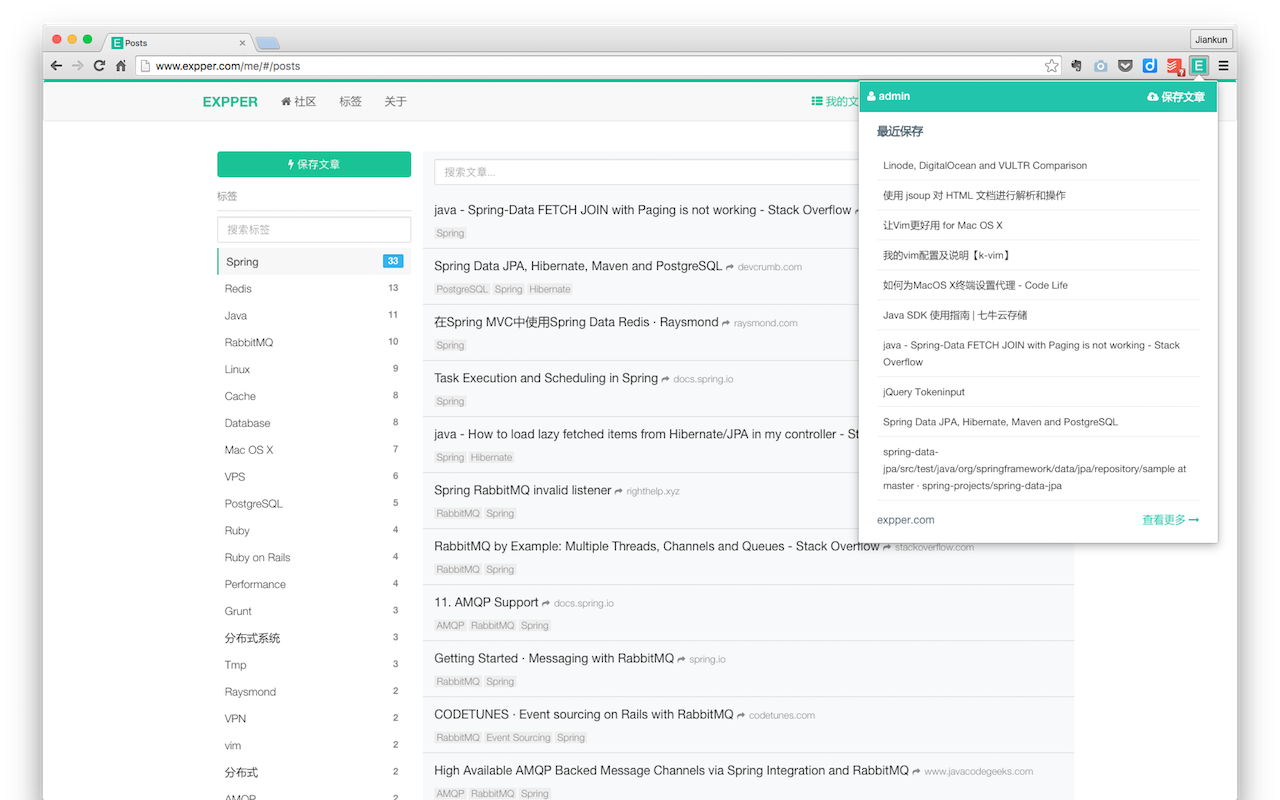
Task: Open the Pocket extension icon
Action: 1125,66
